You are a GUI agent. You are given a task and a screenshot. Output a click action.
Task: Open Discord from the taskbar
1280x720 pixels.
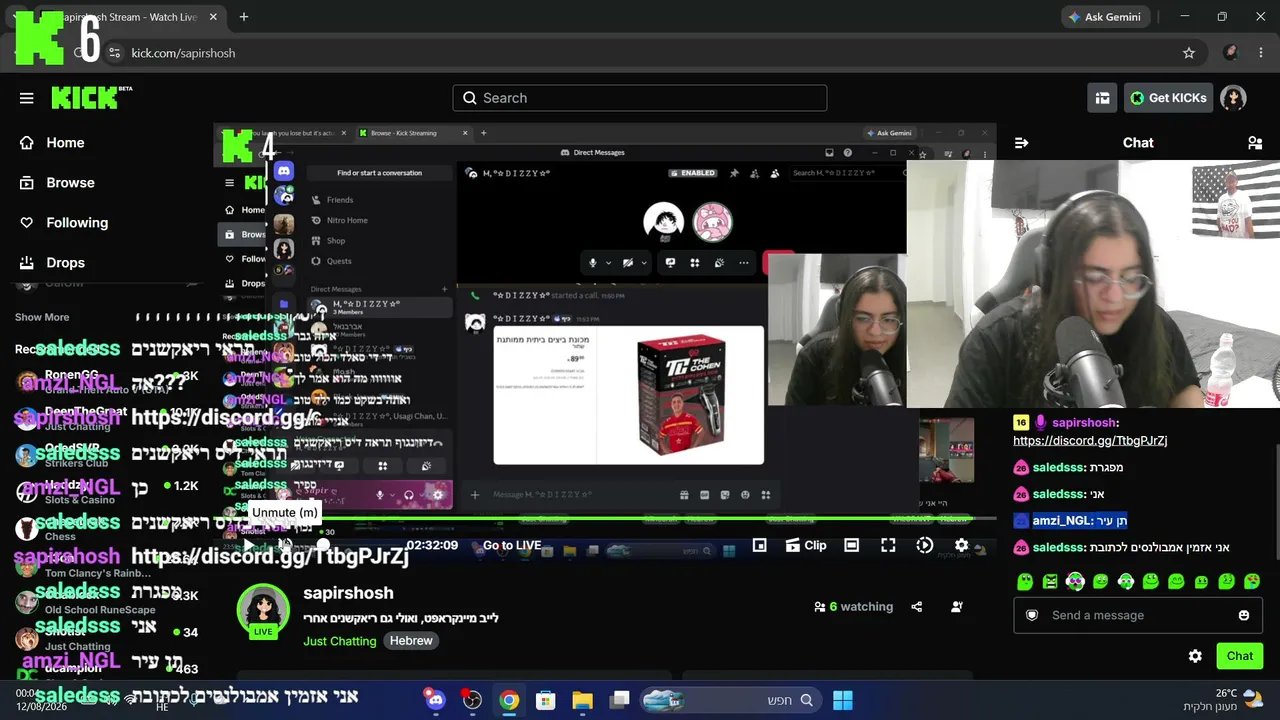pyautogui.click(x=435, y=700)
